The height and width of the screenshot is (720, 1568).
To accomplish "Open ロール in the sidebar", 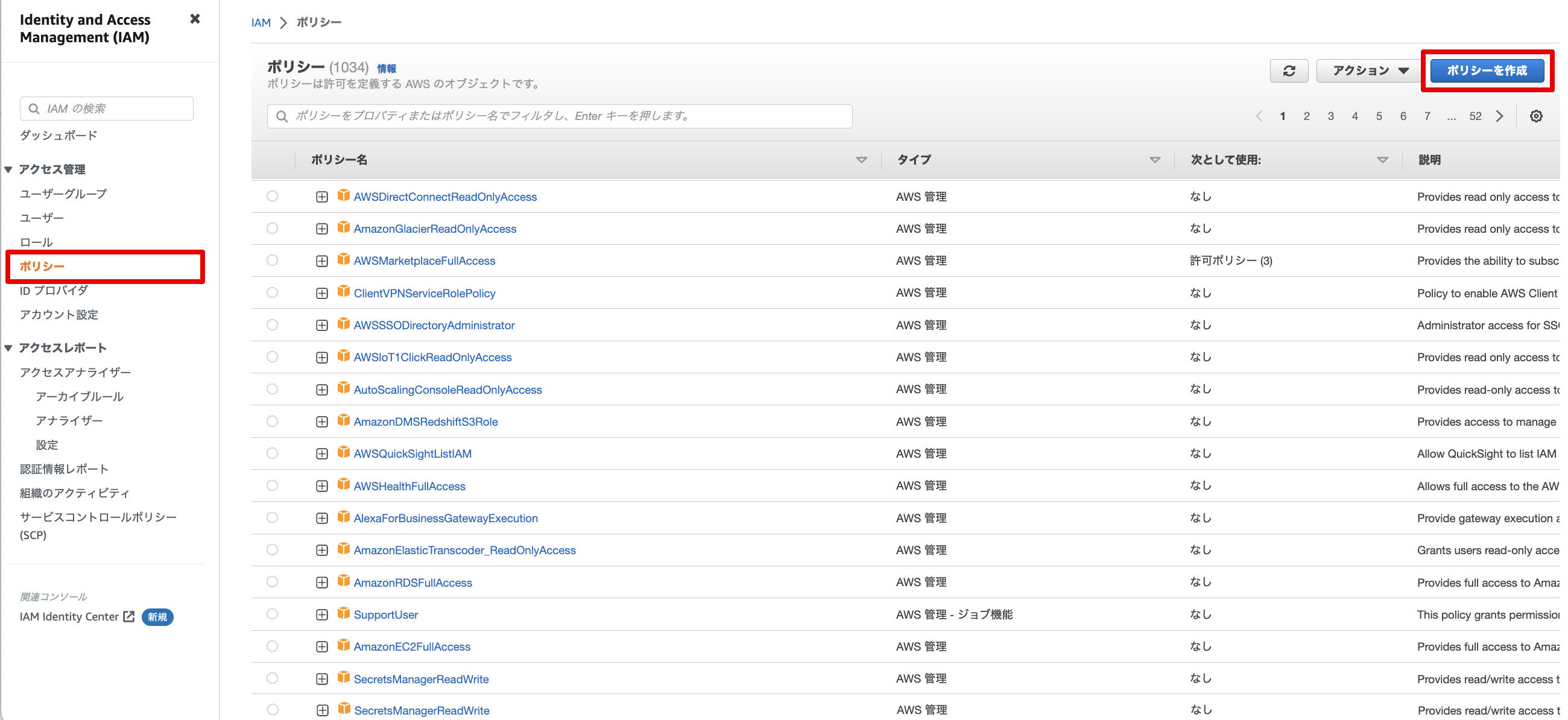I will click(36, 242).
